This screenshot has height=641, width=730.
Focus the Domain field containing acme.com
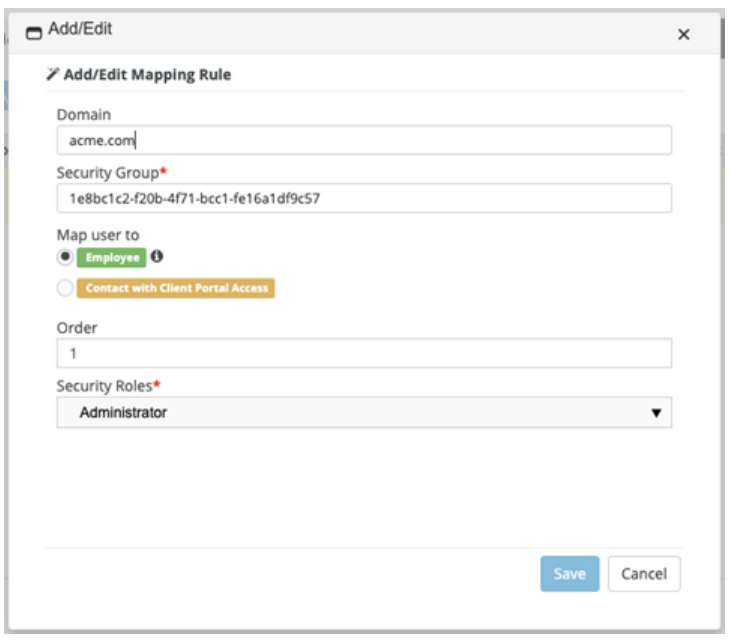363,140
